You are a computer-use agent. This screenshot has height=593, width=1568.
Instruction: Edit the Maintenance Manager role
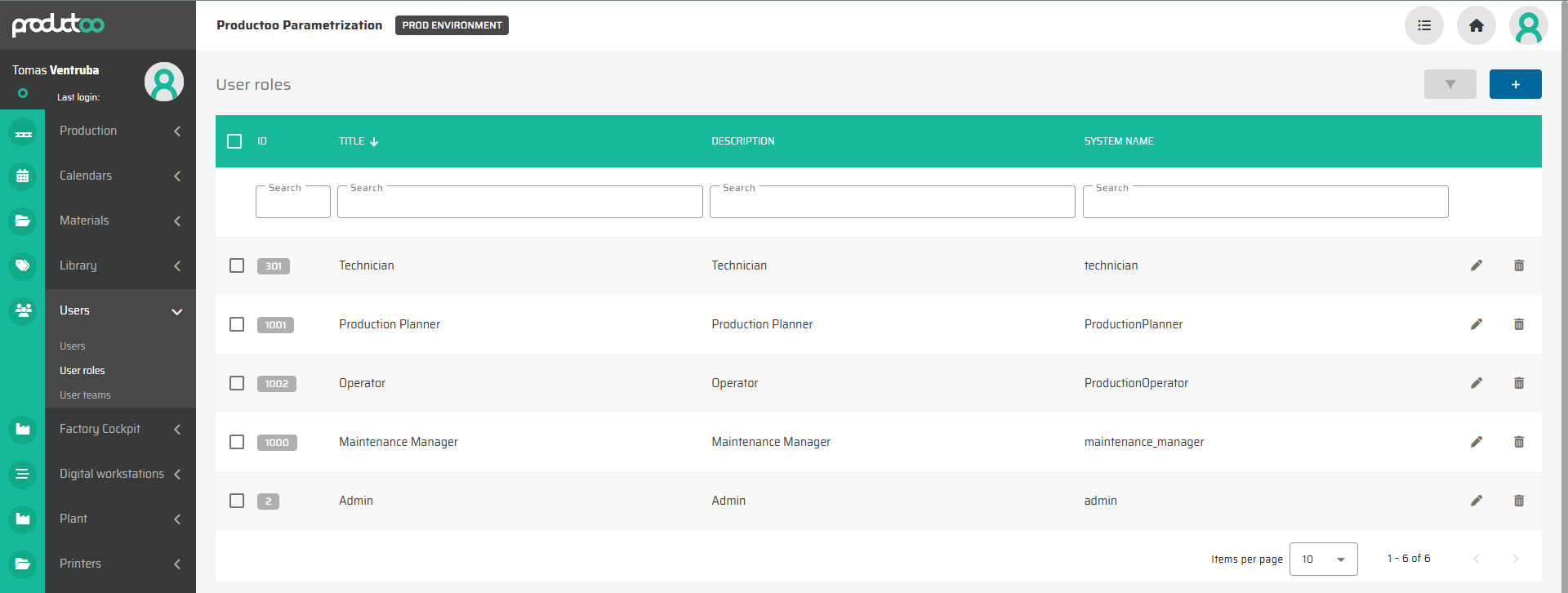click(x=1476, y=442)
